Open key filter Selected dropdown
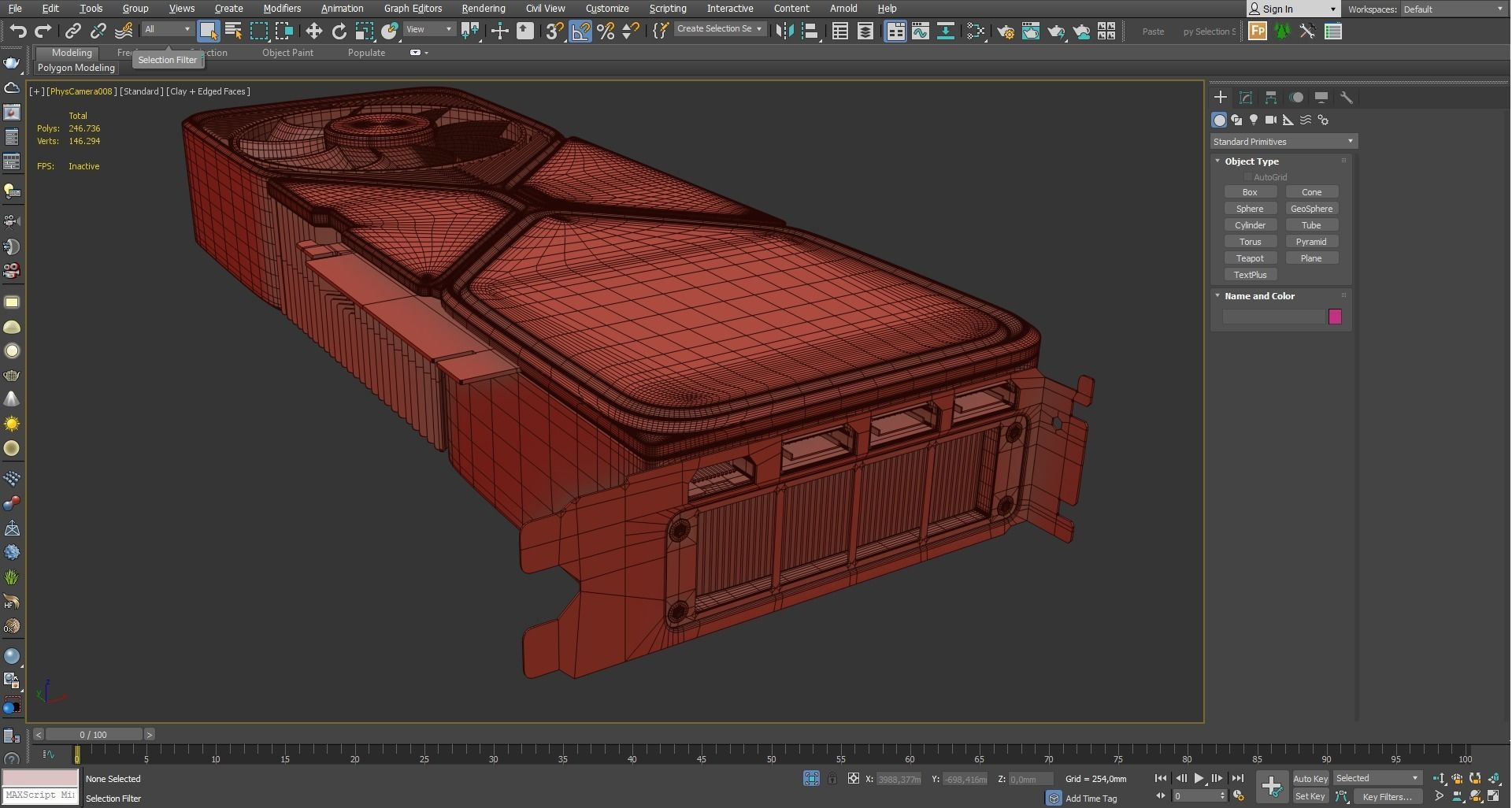 click(1377, 778)
